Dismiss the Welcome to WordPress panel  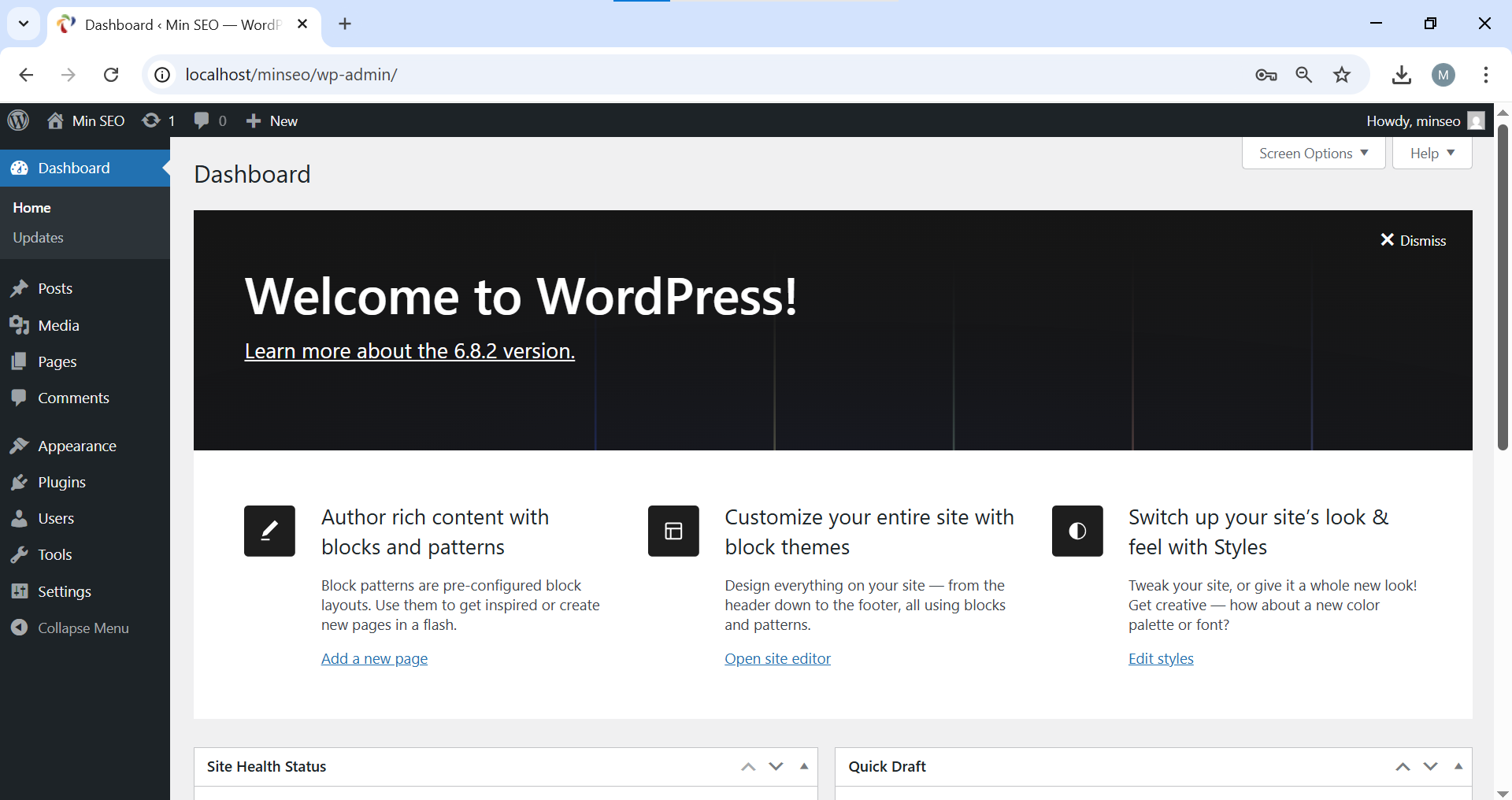click(x=1414, y=240)
